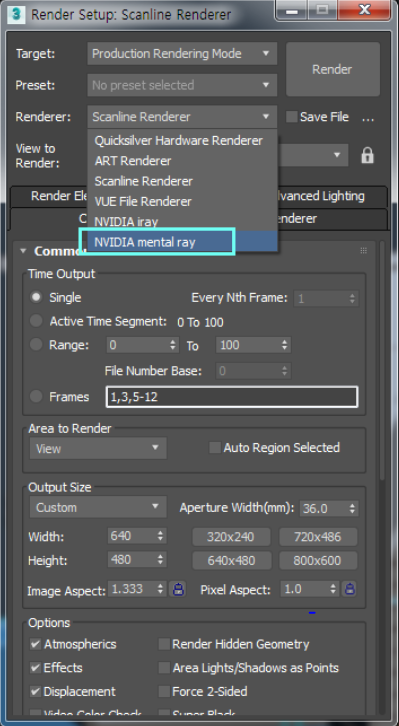Toggle the Image Aspect lock icon
The width and height of the screenshot is (399, 726).
178,589
